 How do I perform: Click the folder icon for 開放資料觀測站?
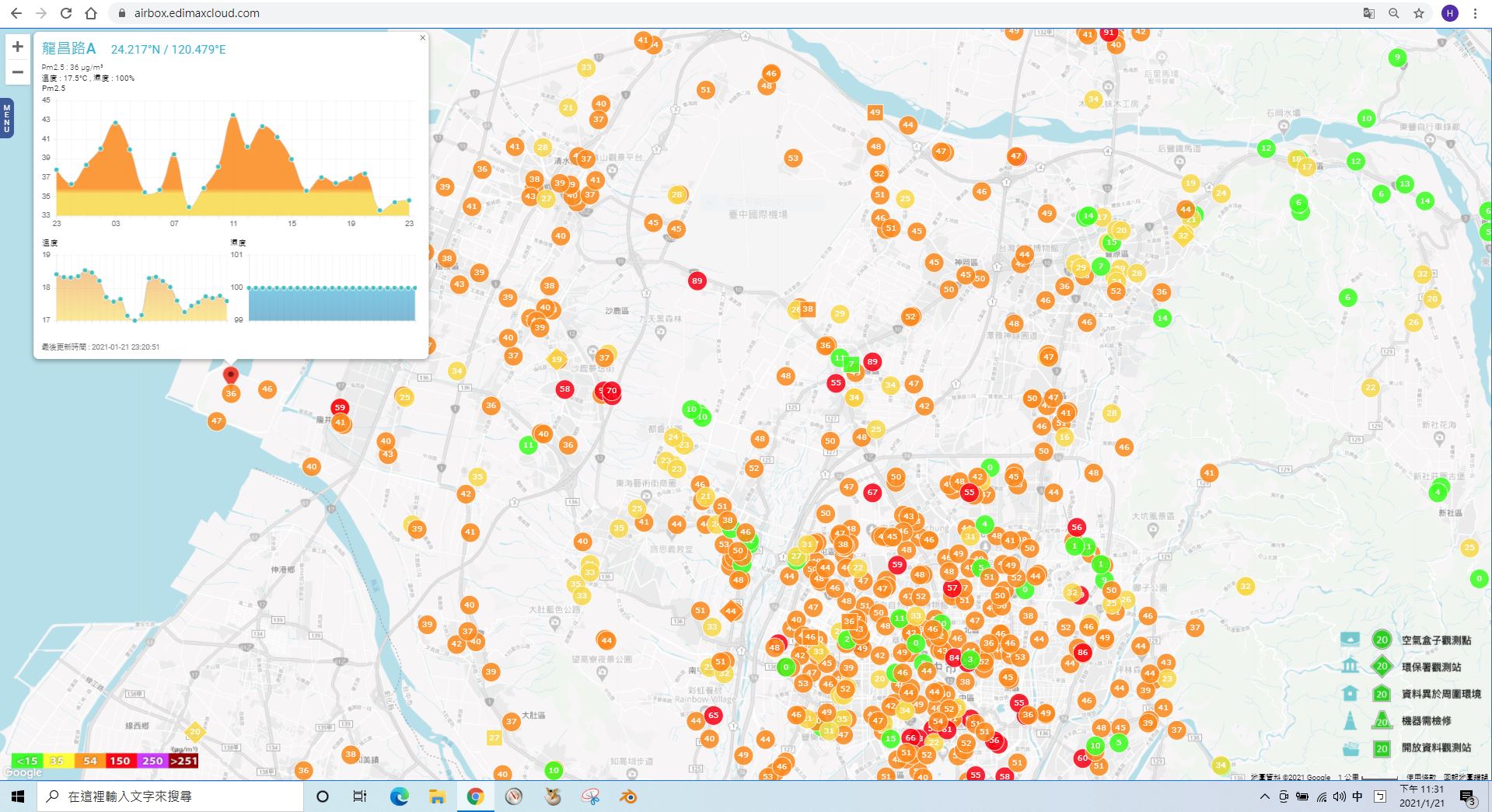(x=1350, y=748)
